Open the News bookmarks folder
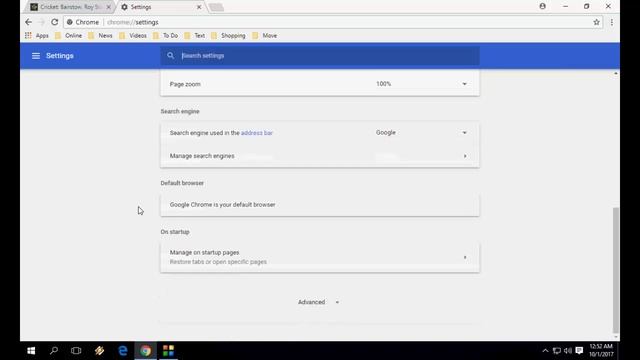 pos(100,36)
